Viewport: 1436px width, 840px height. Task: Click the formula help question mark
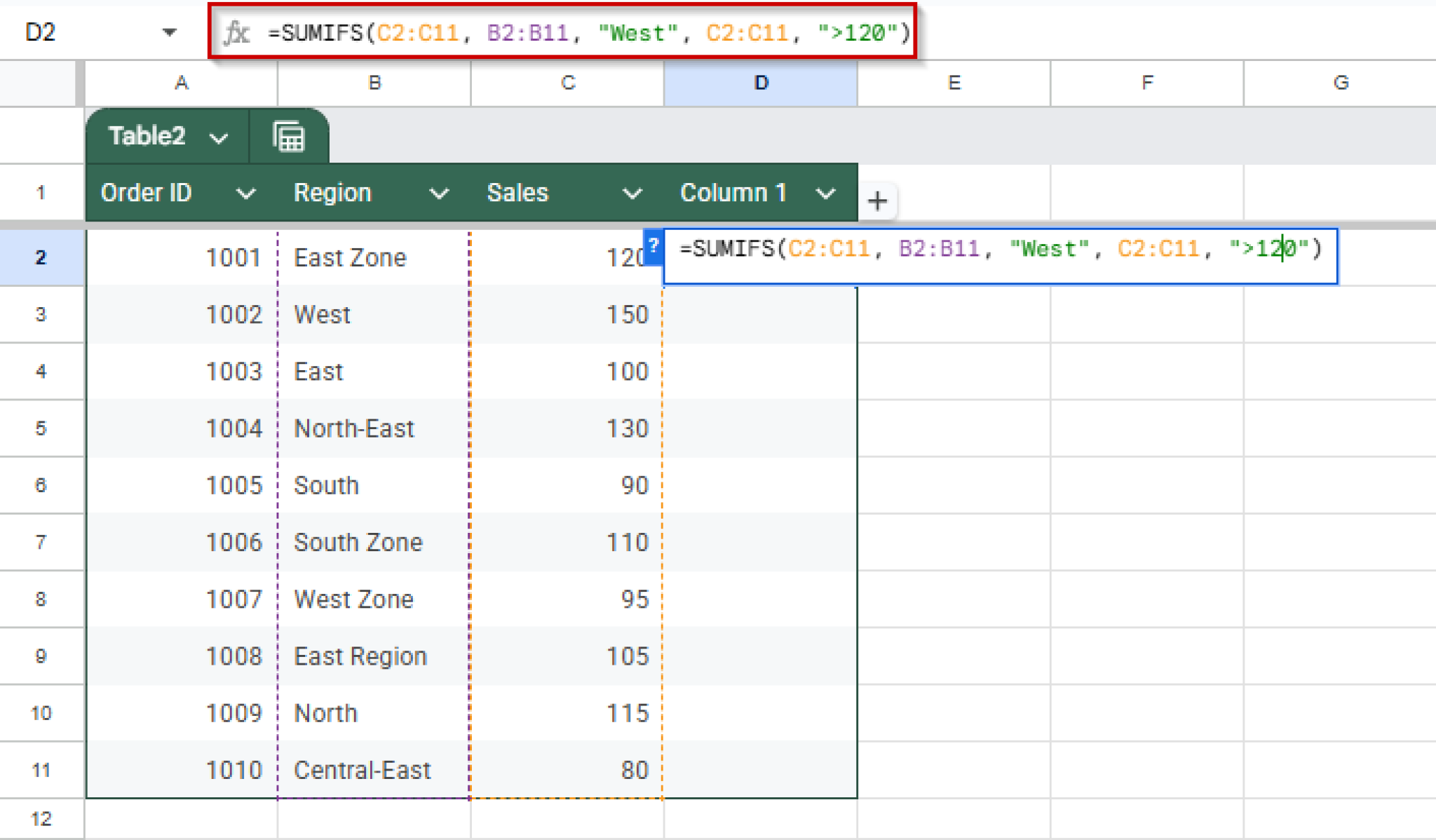tap(653, 246)
